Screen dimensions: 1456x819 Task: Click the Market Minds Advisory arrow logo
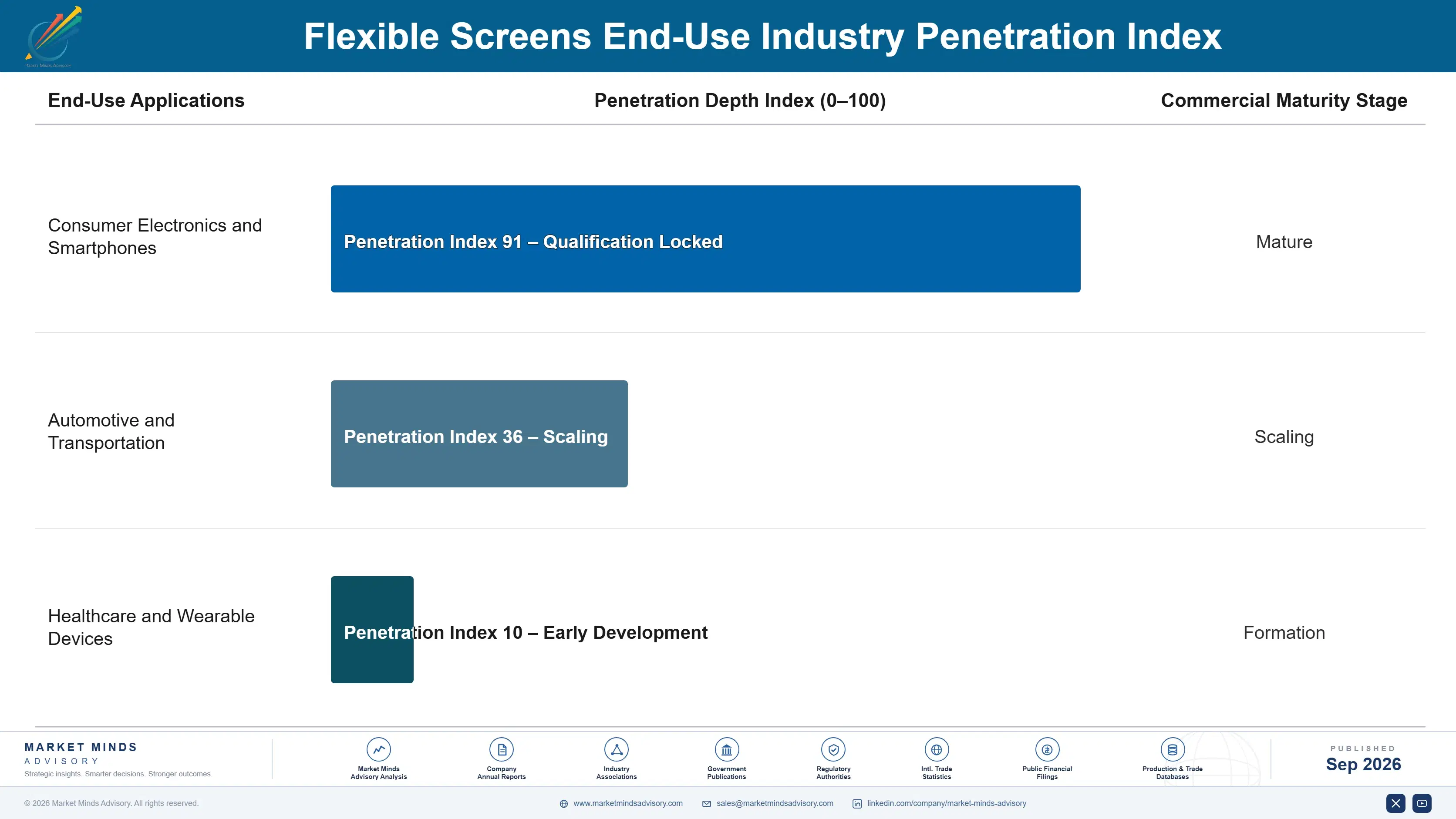pyautogui.click(x=53, y=37)
